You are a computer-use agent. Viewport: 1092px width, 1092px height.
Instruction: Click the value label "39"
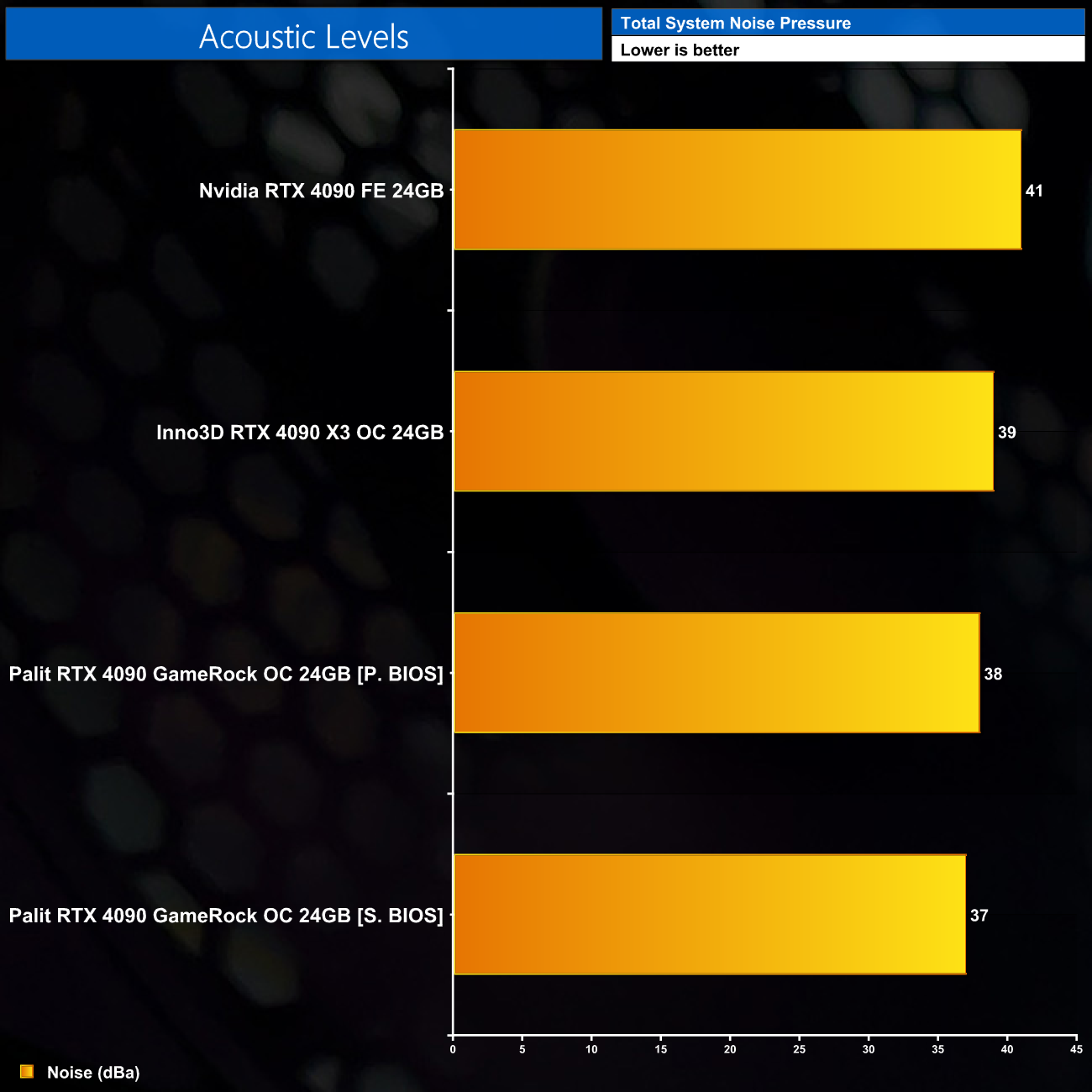[x=1007, y=433]
